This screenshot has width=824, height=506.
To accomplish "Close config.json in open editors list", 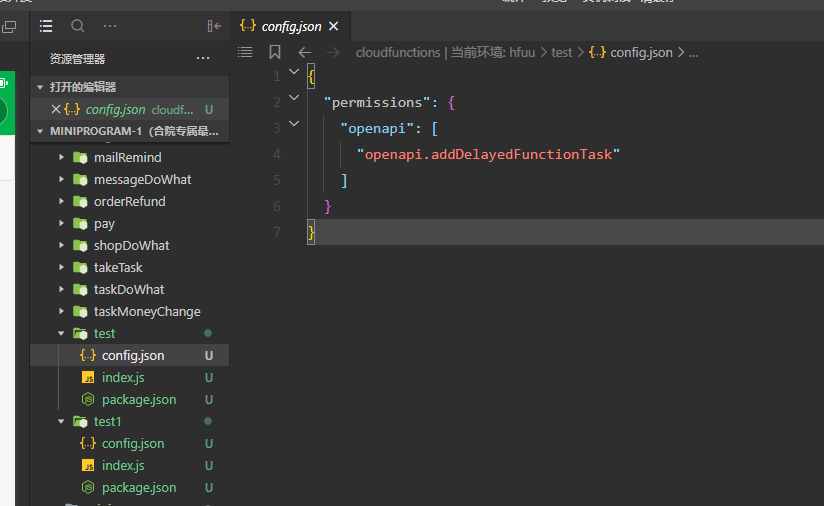I will 56,109.
